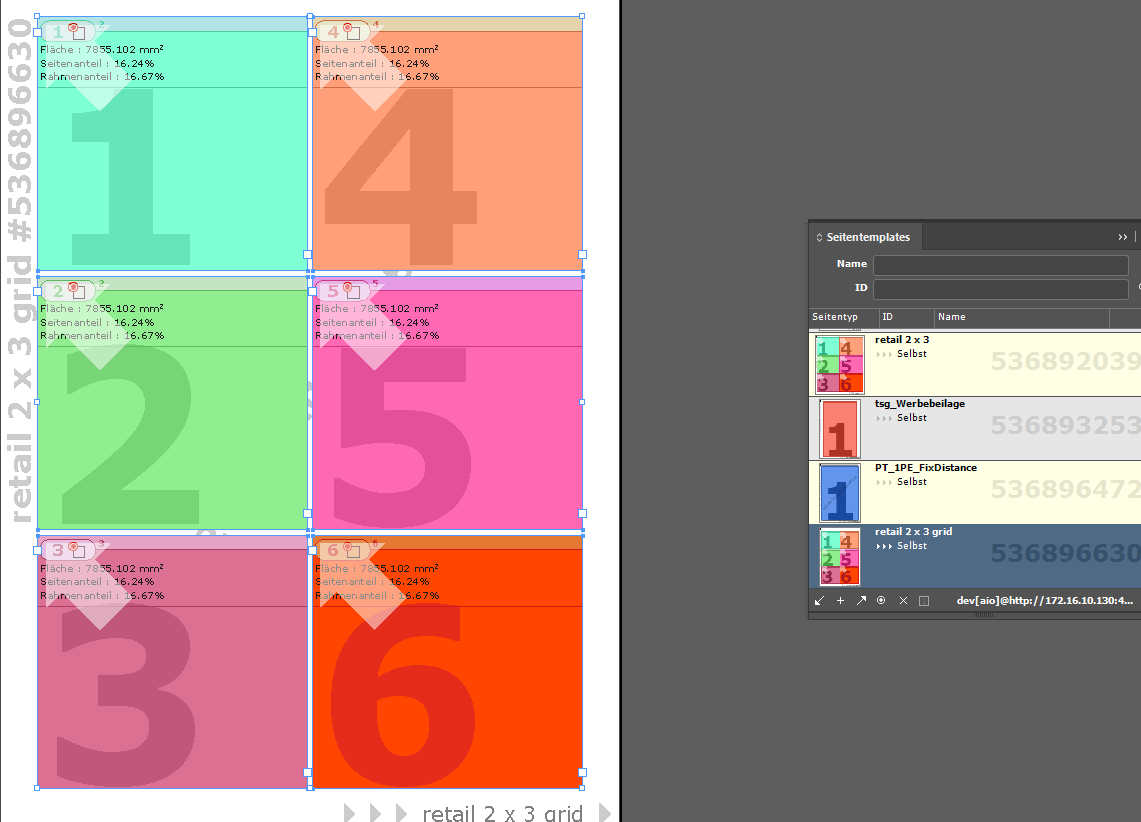Select the plus icon to add a template
Image resolution: width=1141 pixels, height=822 pixels.
840,600
